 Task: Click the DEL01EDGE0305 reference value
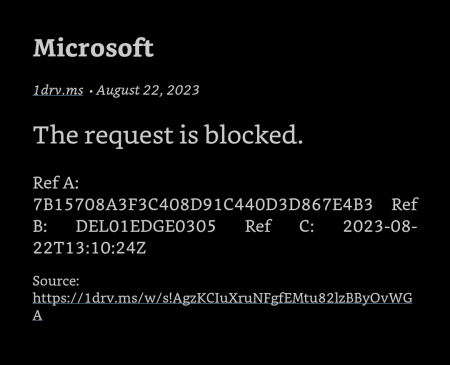coord(146,227)
